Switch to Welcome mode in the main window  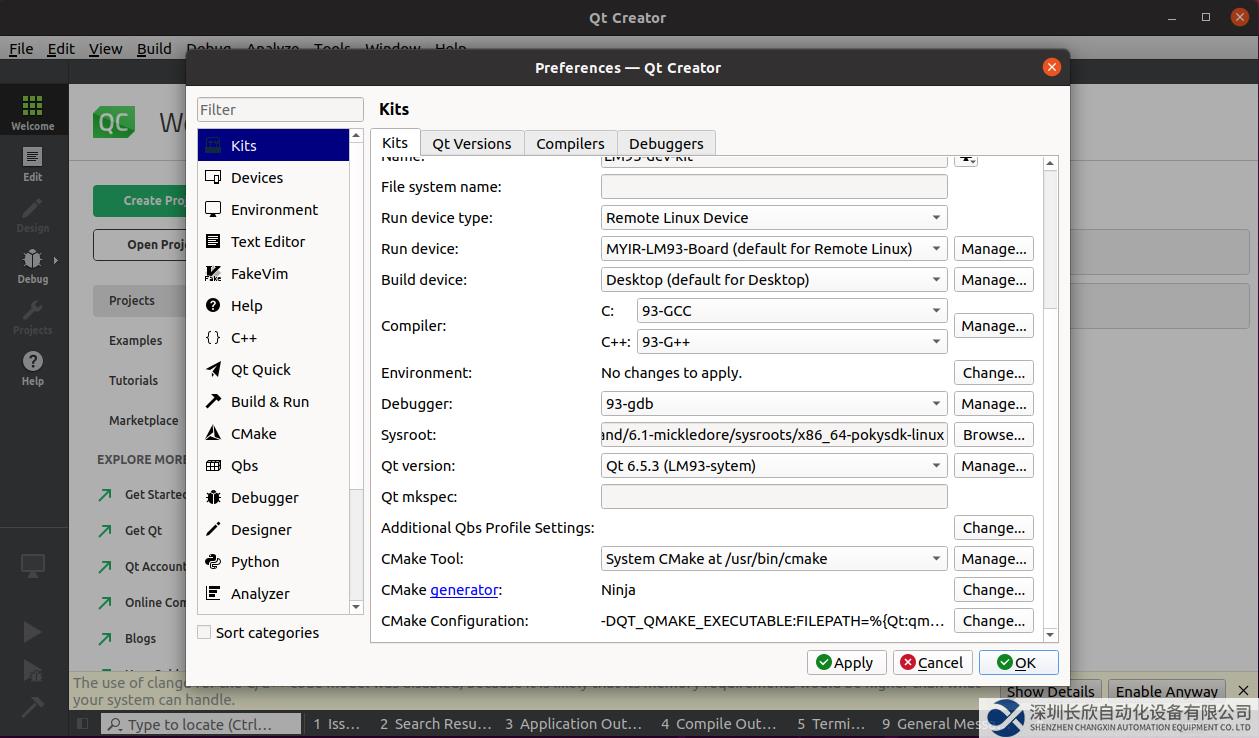[x=33, y=112]
